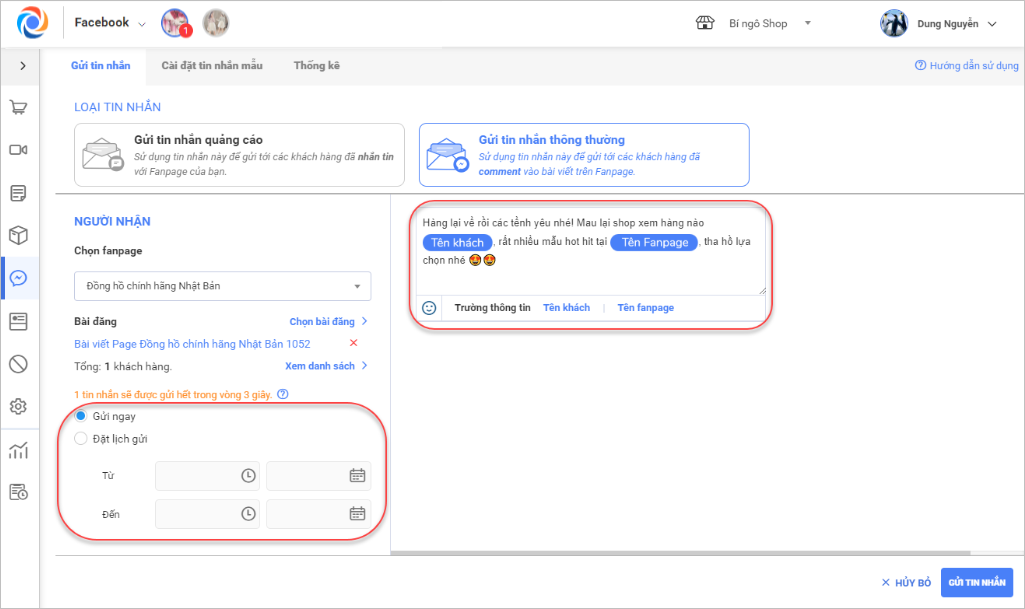Image resolution: width=1025 pixels, height=609 pixels.
Task: Click the Từ time input field
Action: 207,476
